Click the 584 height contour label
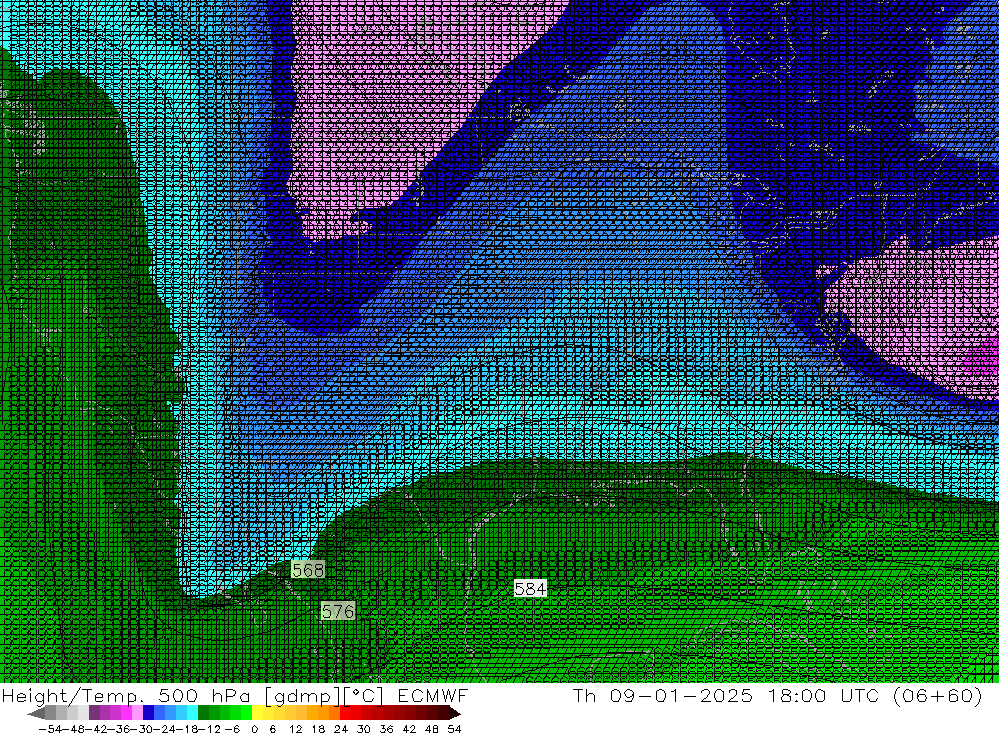Image resolution: width=1000 pixels, height=733 pixels. coord(530,589)
